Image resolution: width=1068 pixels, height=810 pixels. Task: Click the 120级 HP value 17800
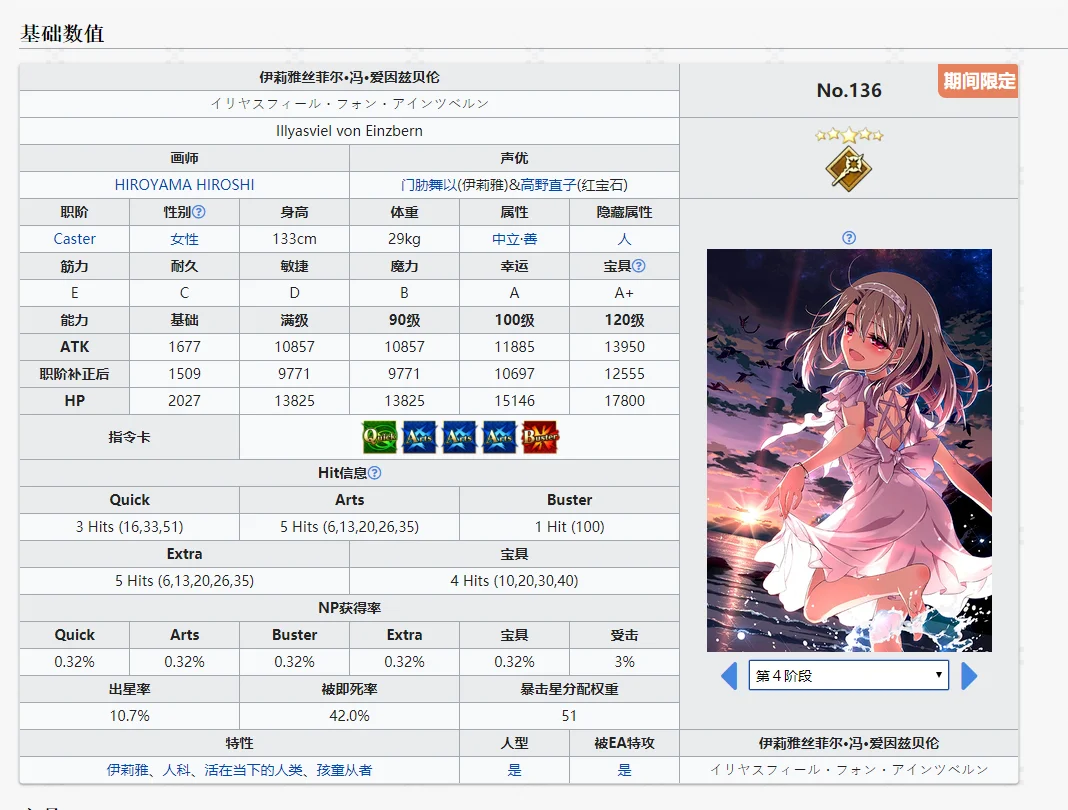pyautogui.click(x=625, y=401)
